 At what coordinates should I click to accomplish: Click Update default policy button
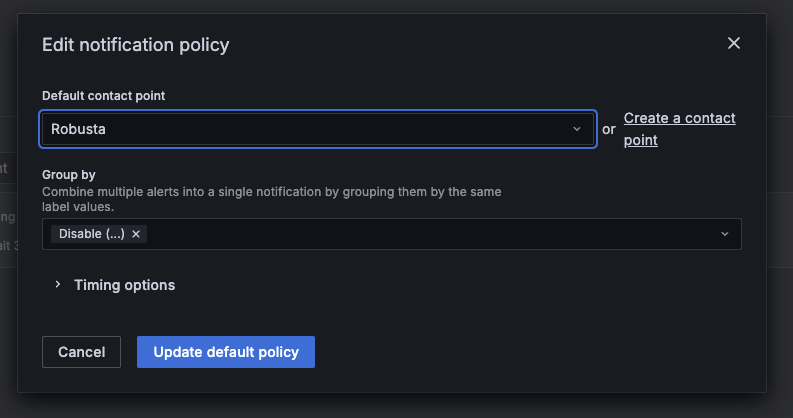point(226,352)
